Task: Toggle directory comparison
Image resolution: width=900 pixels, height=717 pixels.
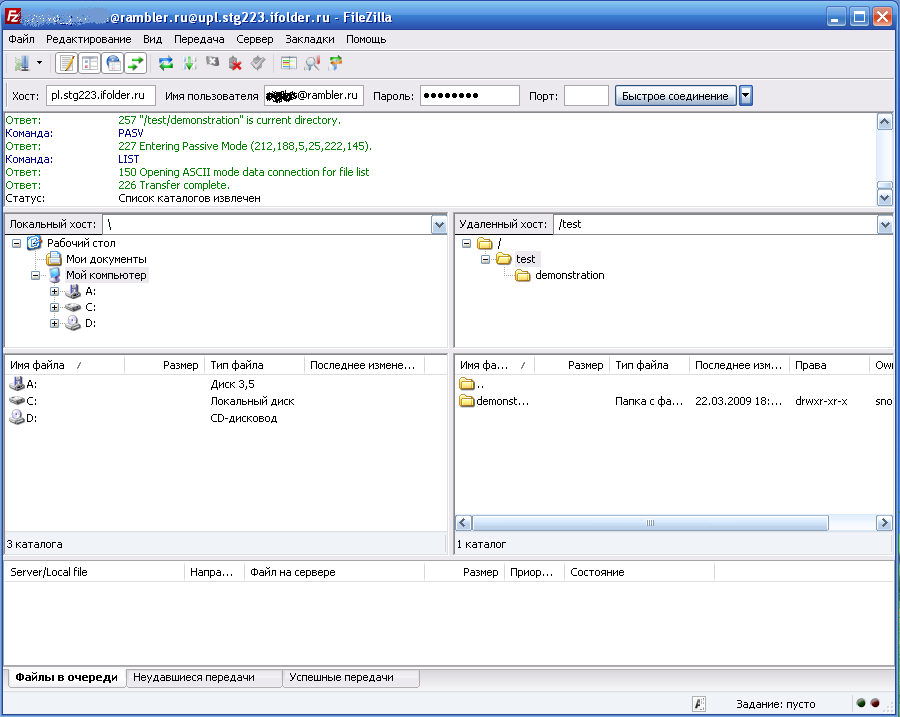Action: click(x=312, y=63)
